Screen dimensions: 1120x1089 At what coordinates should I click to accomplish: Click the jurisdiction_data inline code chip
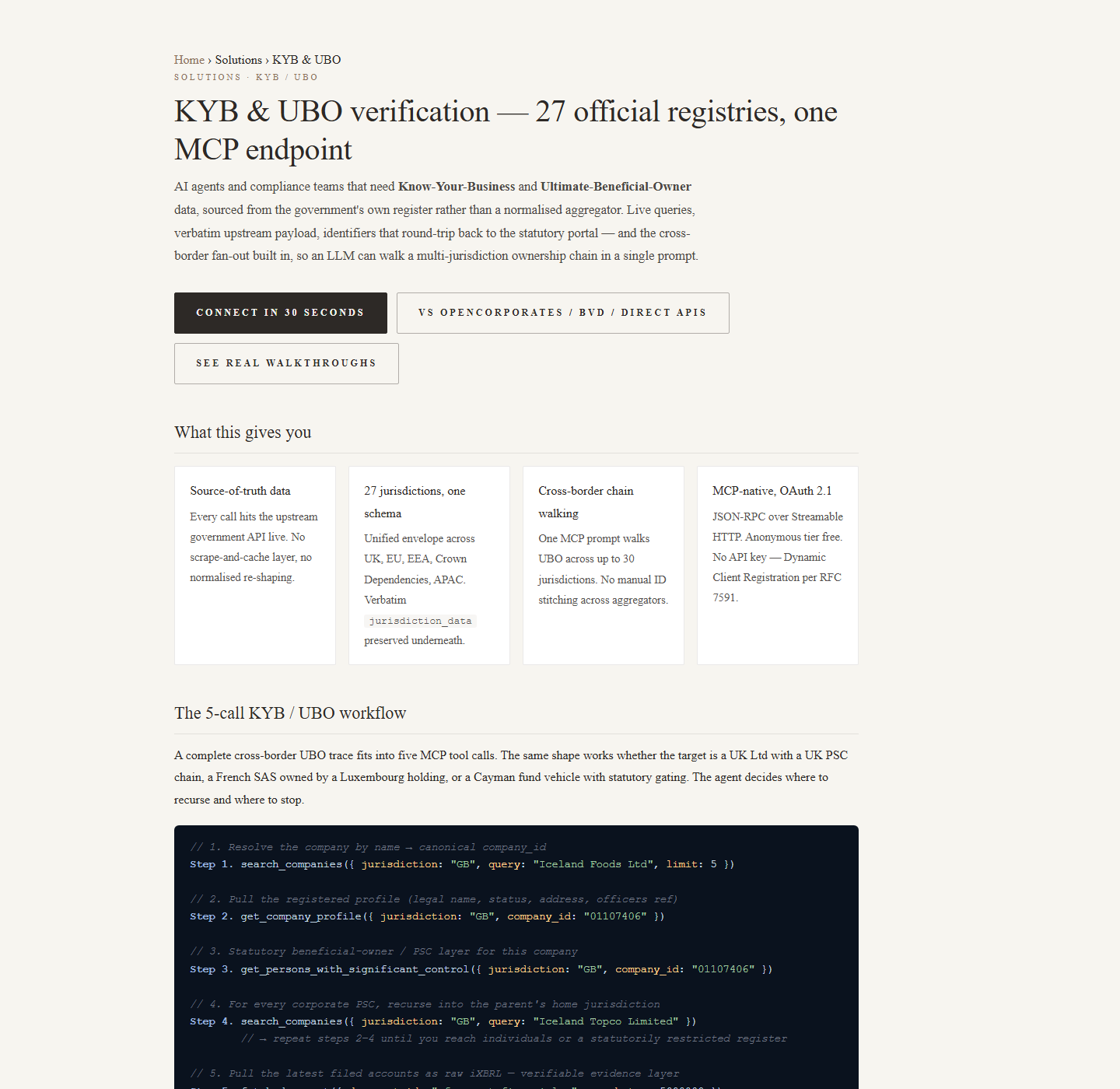click(x=420, y=621)
